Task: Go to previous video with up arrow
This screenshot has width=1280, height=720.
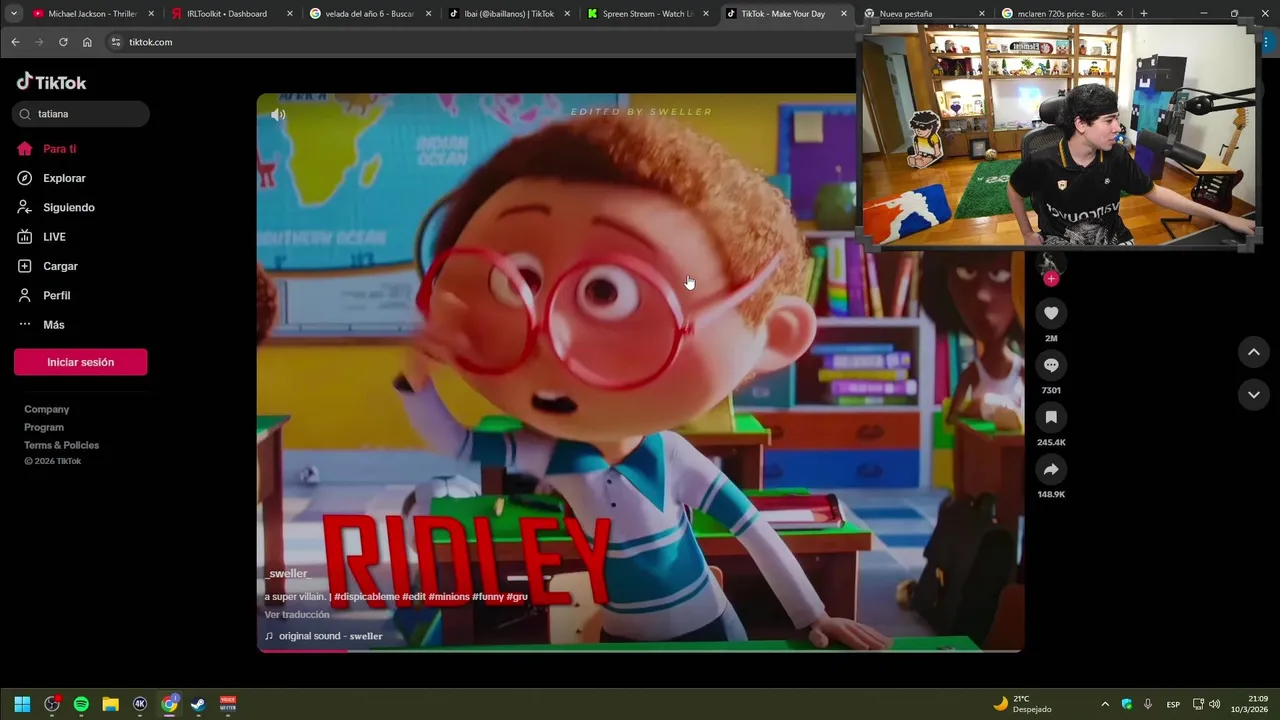Action: [1253, 352]
